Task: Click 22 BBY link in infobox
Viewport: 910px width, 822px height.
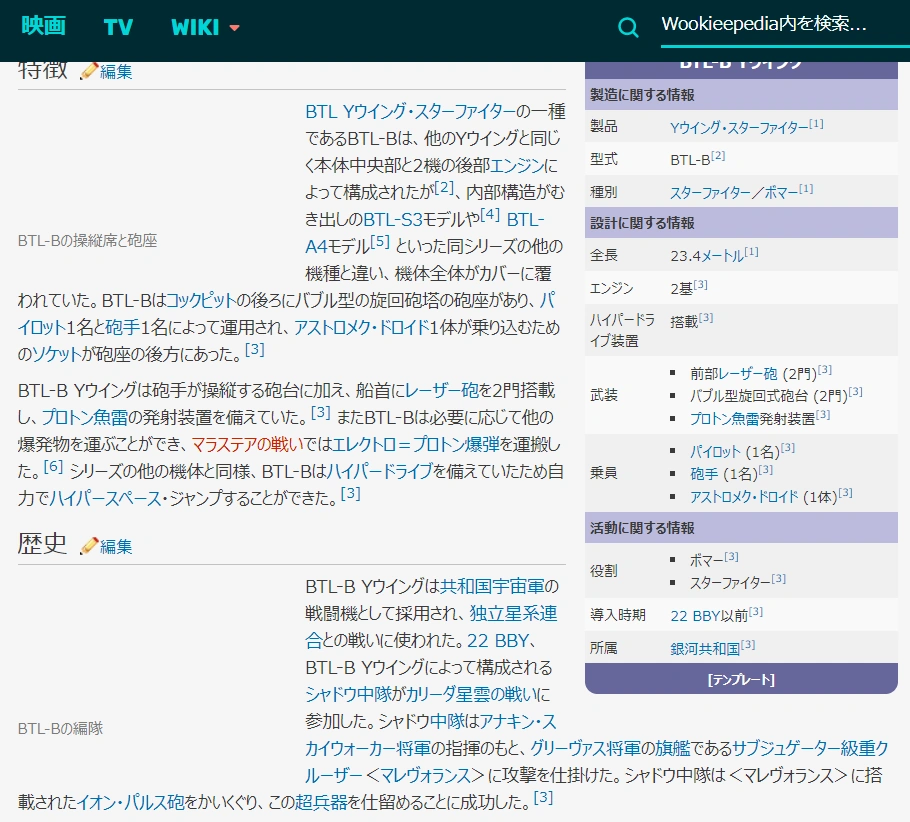Action: pos(692,615)
